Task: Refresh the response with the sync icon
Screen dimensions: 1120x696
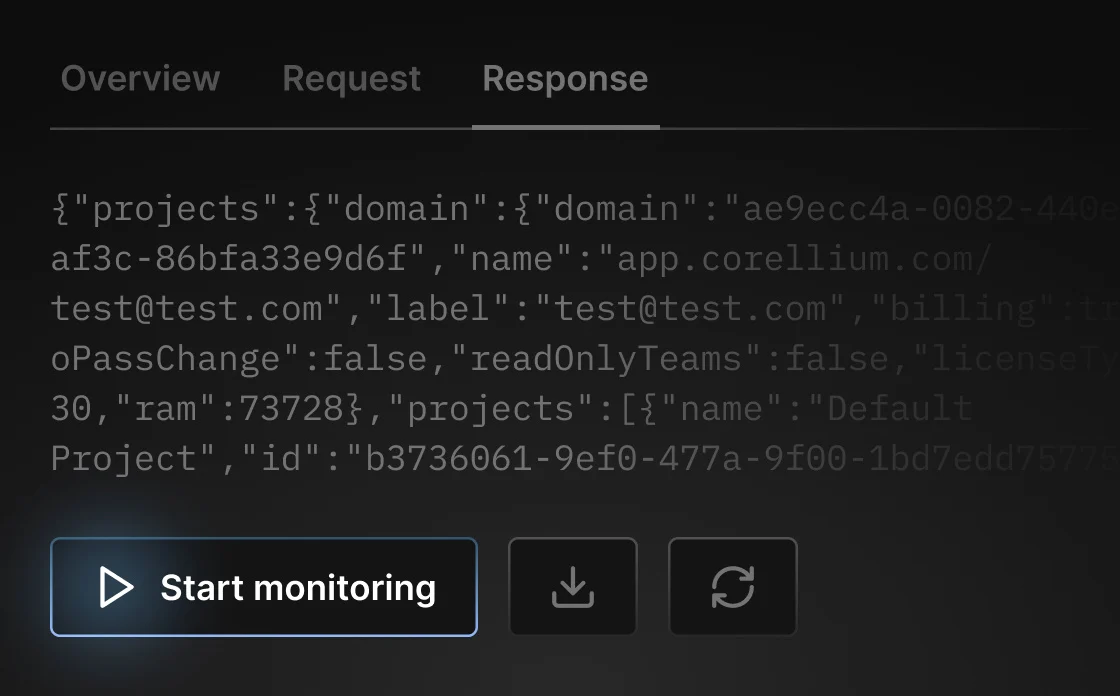Action: (x=733, y=587)
